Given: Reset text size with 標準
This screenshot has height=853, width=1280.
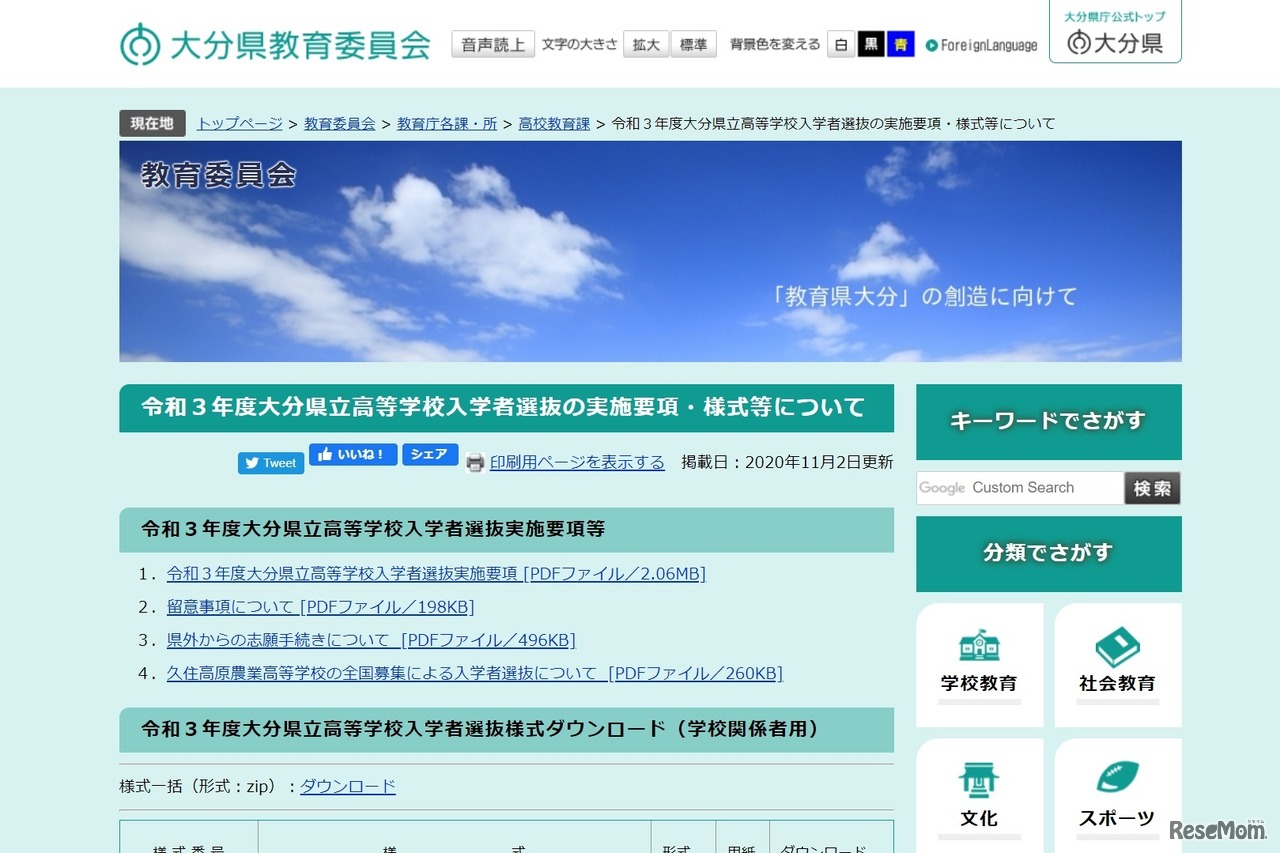Looking at the screenshot, I should click(694, 44).
